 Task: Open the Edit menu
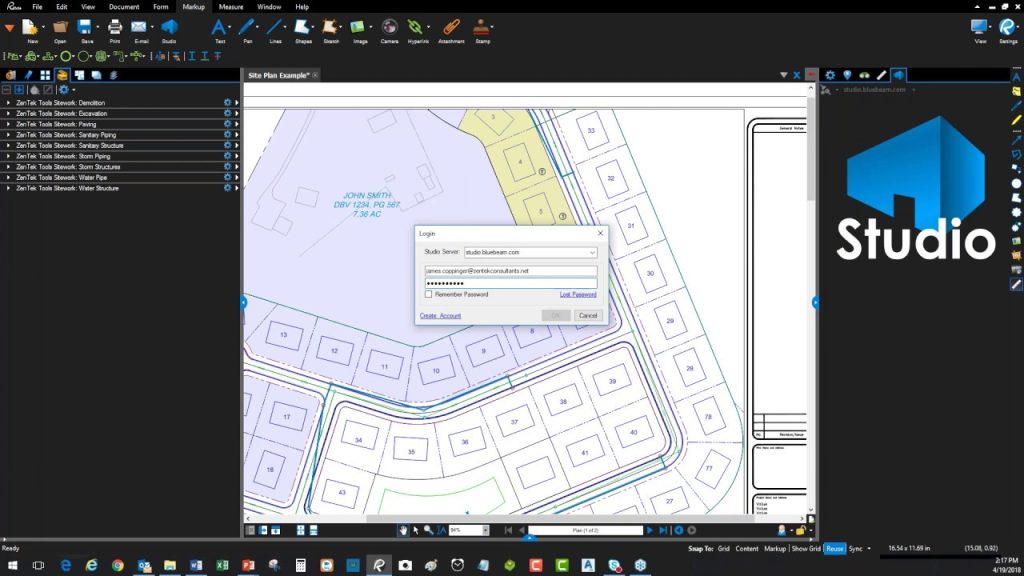tap(61, 7)
